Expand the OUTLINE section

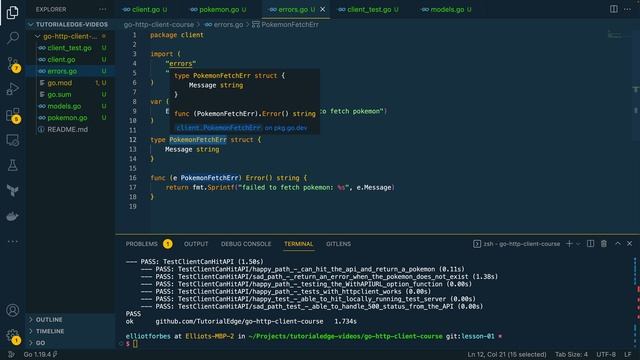[70, 320]
